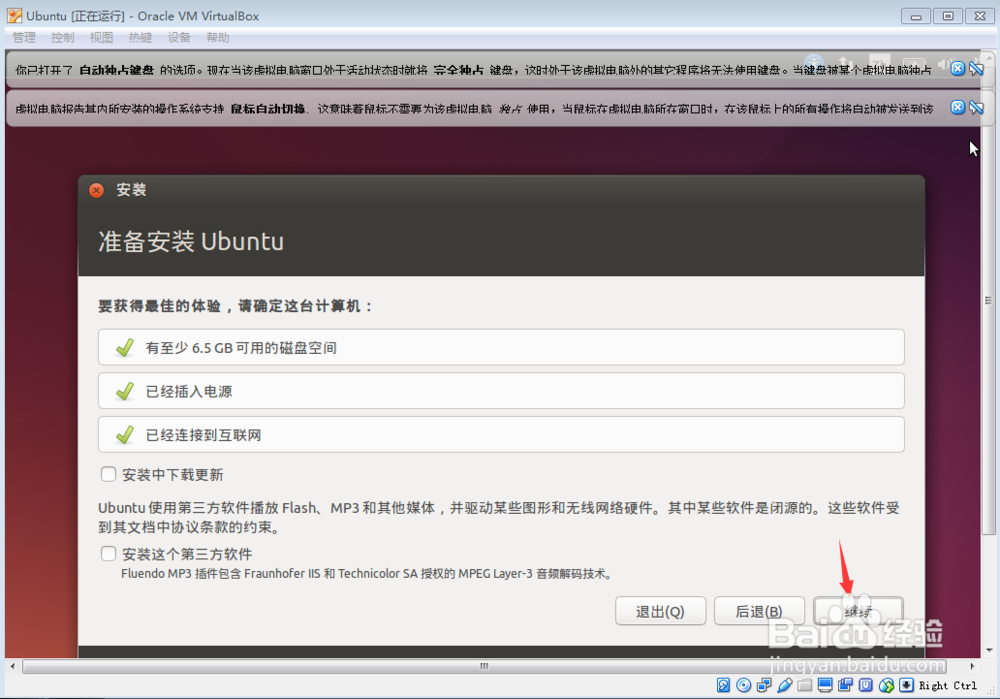Open the 视图 menu
The width and height of the screenshot is (1000, 699).
pos(101,37)
